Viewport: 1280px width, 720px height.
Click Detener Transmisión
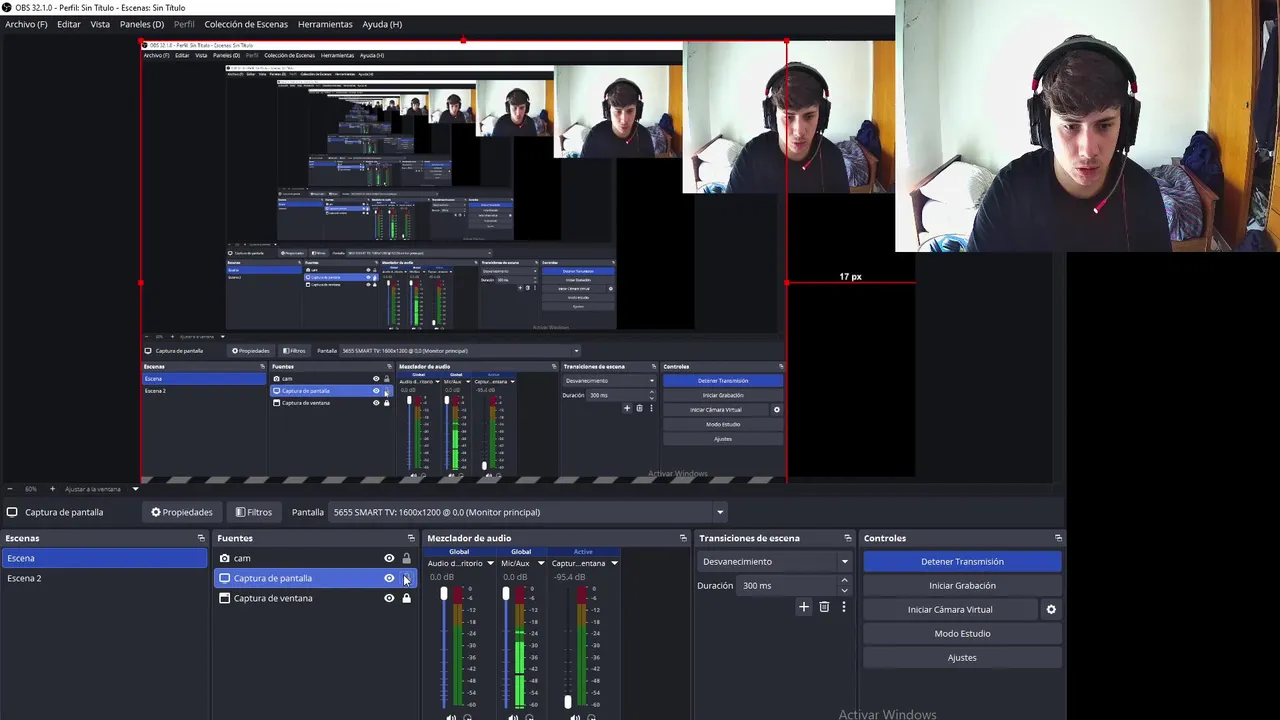pyautogui.click(x=962, y=561)
